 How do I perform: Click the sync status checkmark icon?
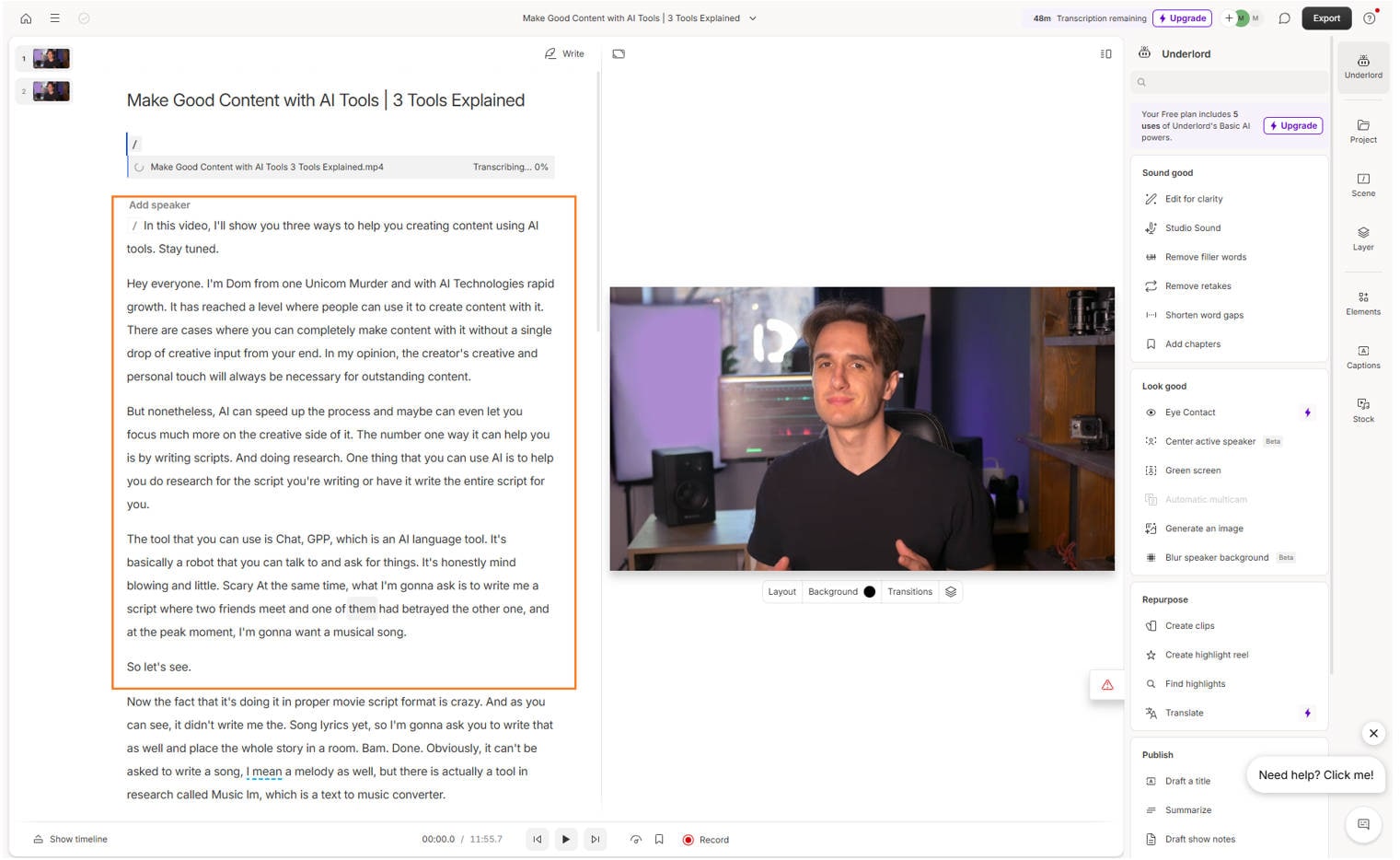point(84,18)
